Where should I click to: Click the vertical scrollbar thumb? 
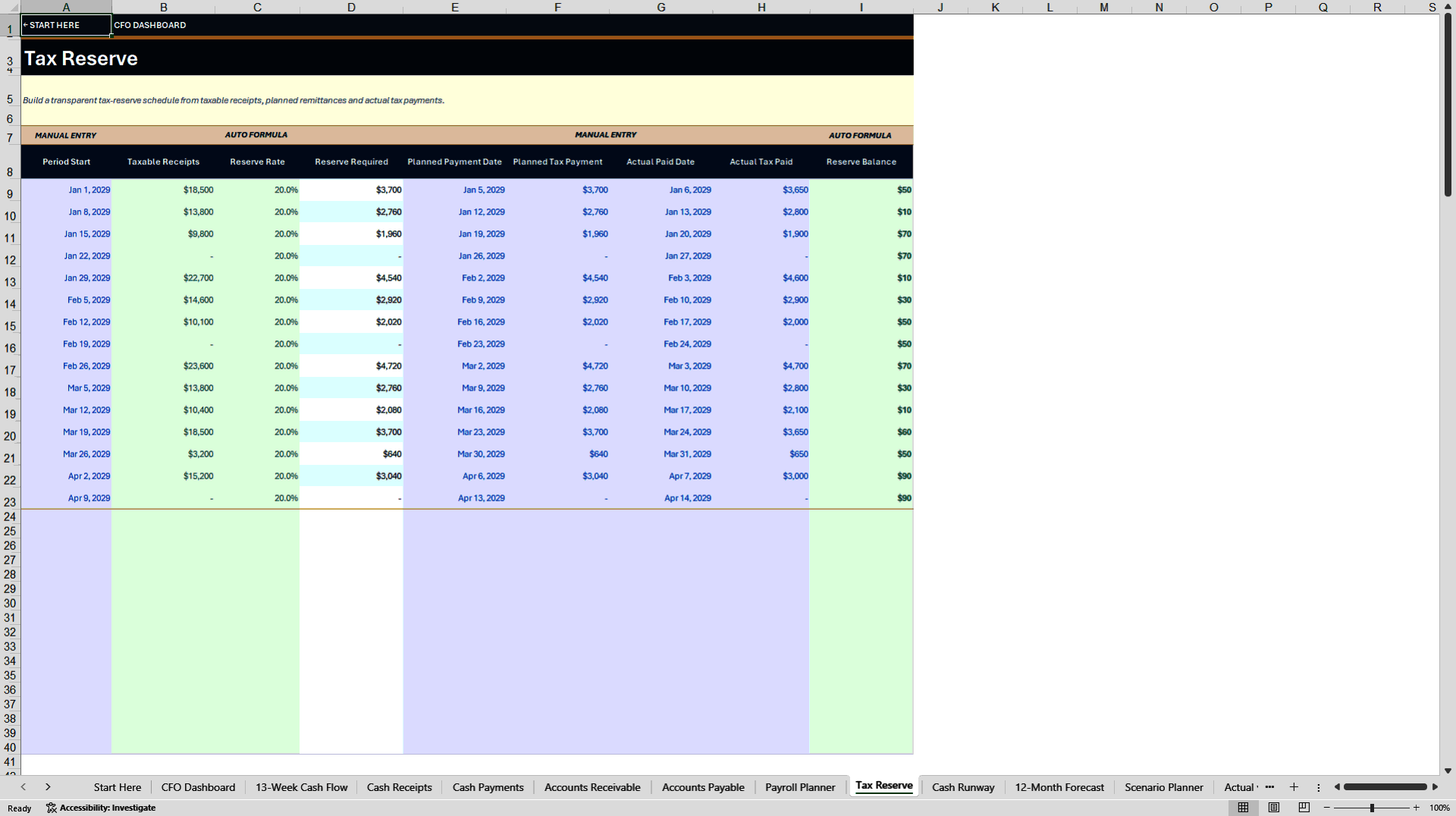[1448, 106]
